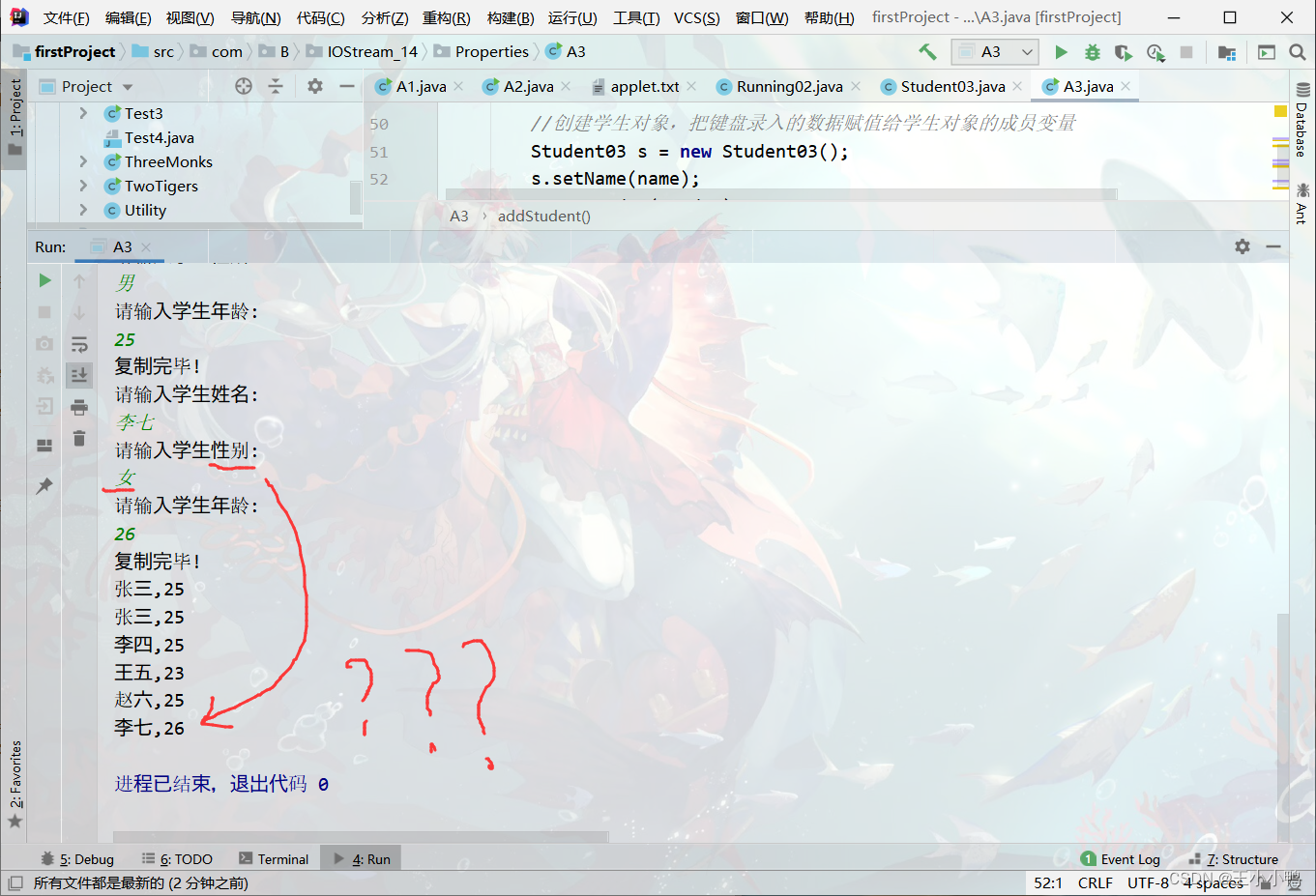The width and height of the screenshot is (1316, 896).
Task: Click the Run panel layout icon
Action: point(44,446)
